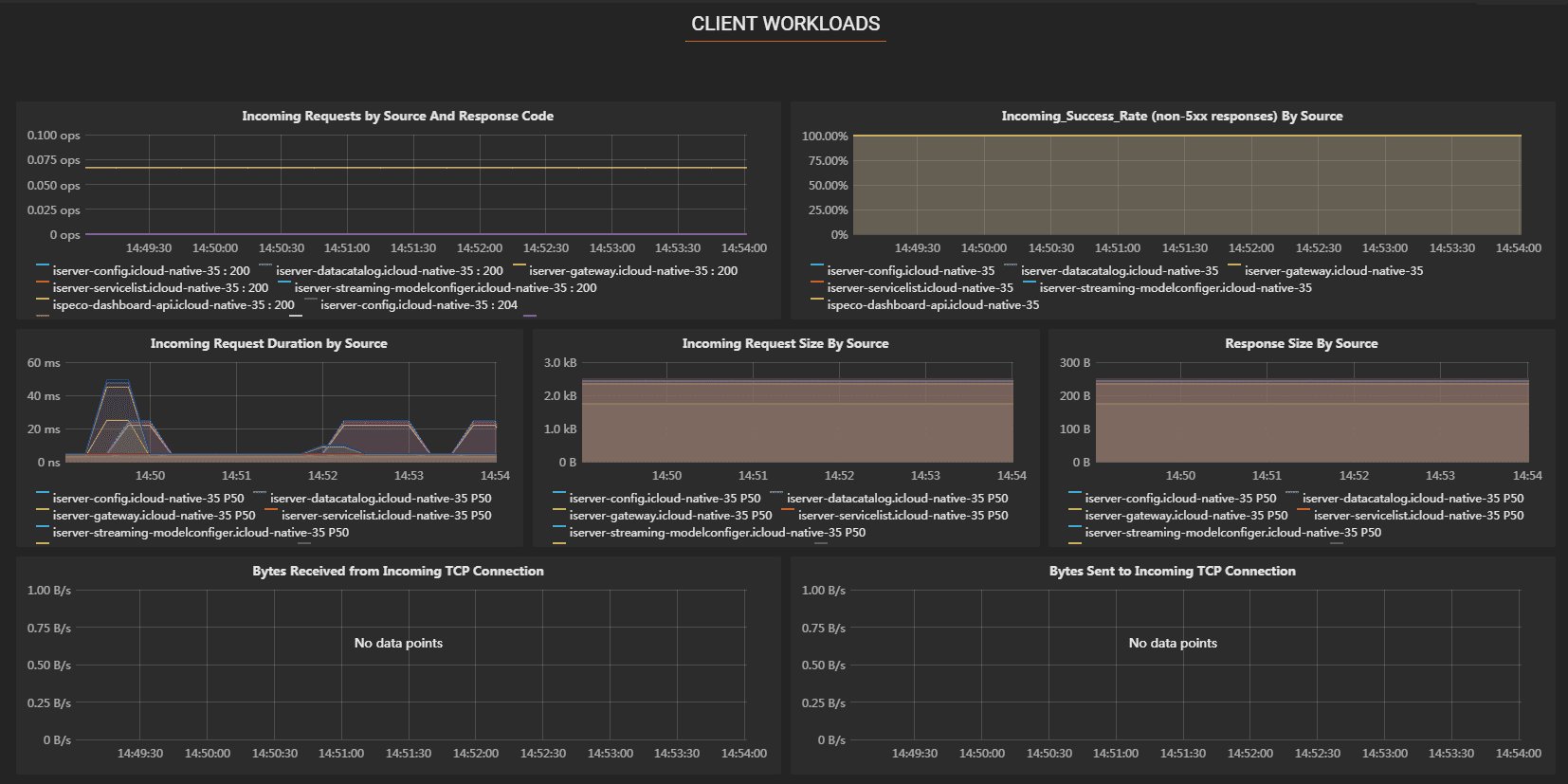Click iserver-config color swatch in Success Rate legend

coord(816,265)
